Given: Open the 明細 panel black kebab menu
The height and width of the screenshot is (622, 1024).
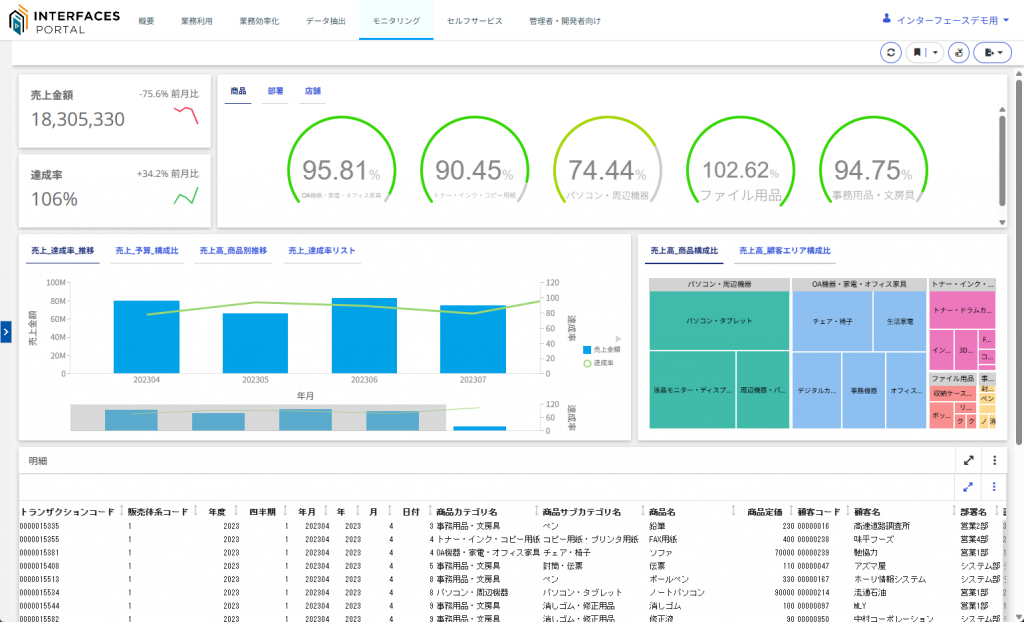Looking at the screenshot, I should [995, 461].
